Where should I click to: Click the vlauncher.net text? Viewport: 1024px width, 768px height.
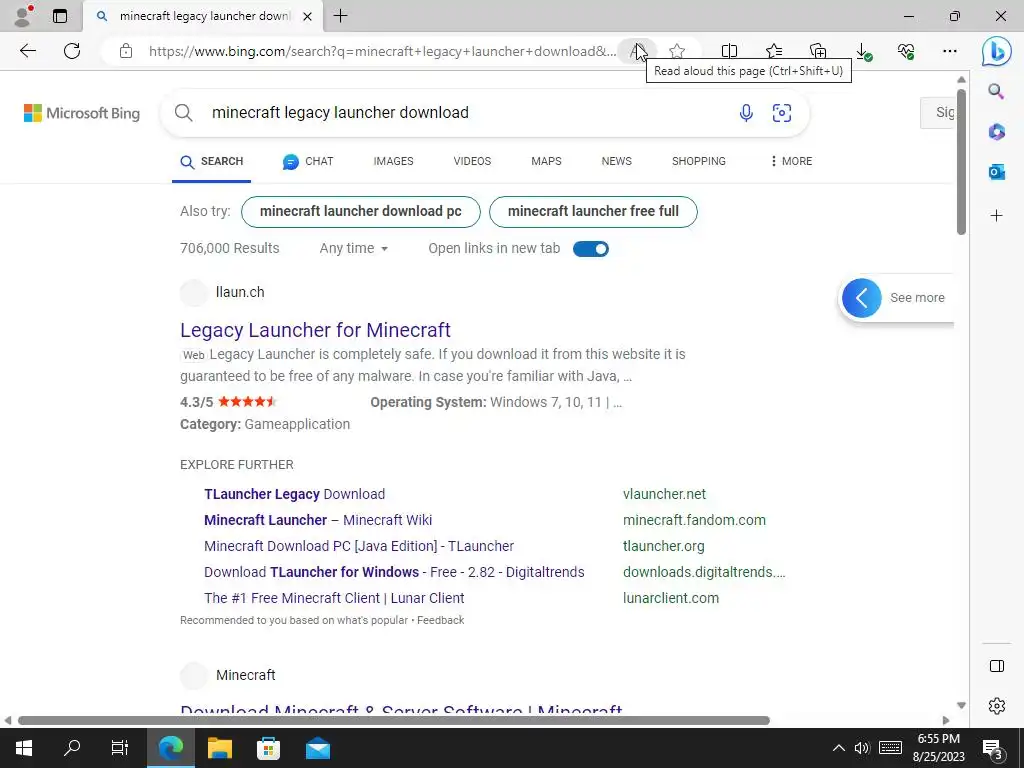click(x=664, y=494)
